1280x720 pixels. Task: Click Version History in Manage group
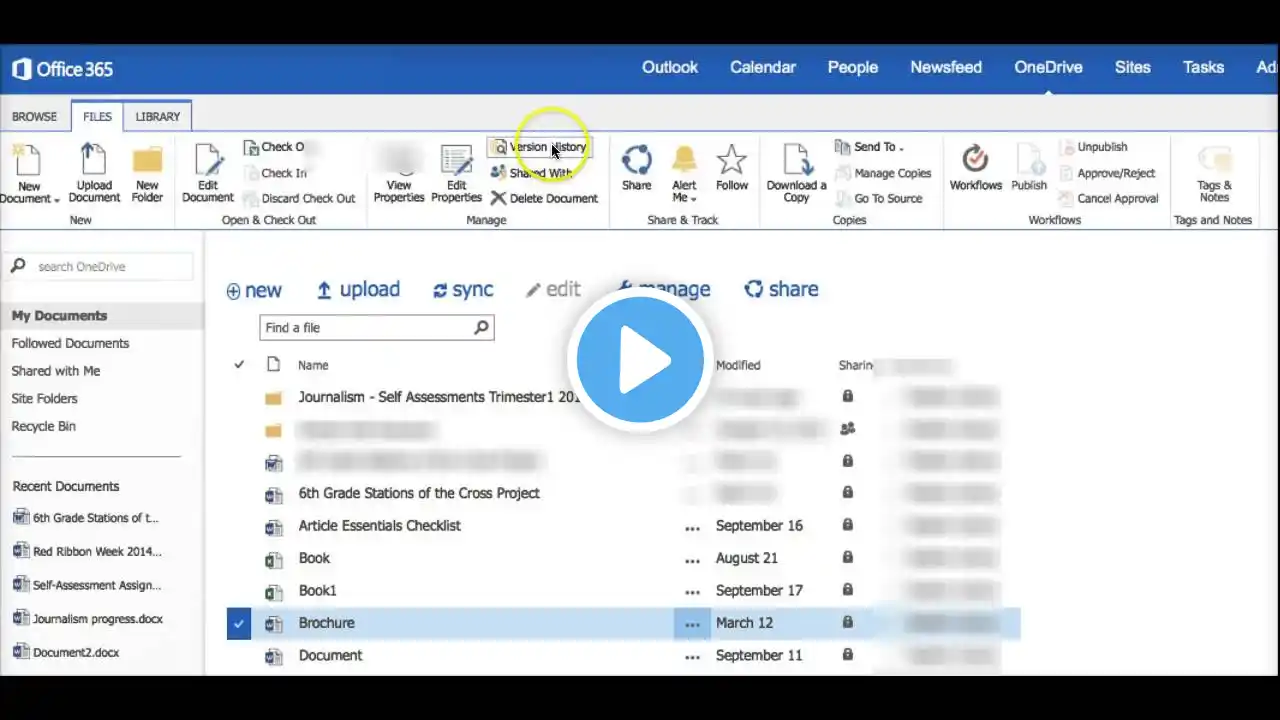(x=540, y=147)
